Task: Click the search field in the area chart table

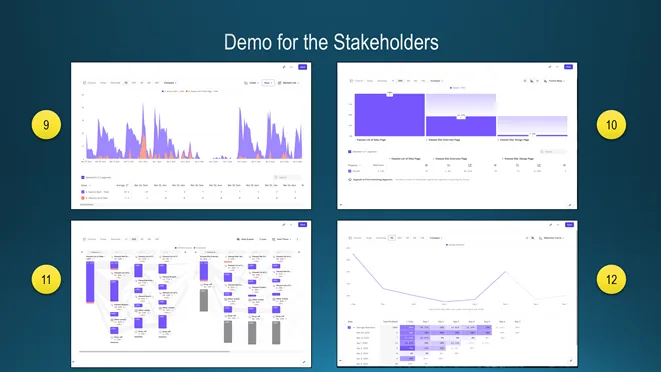Action: click(x=287, y=178)
